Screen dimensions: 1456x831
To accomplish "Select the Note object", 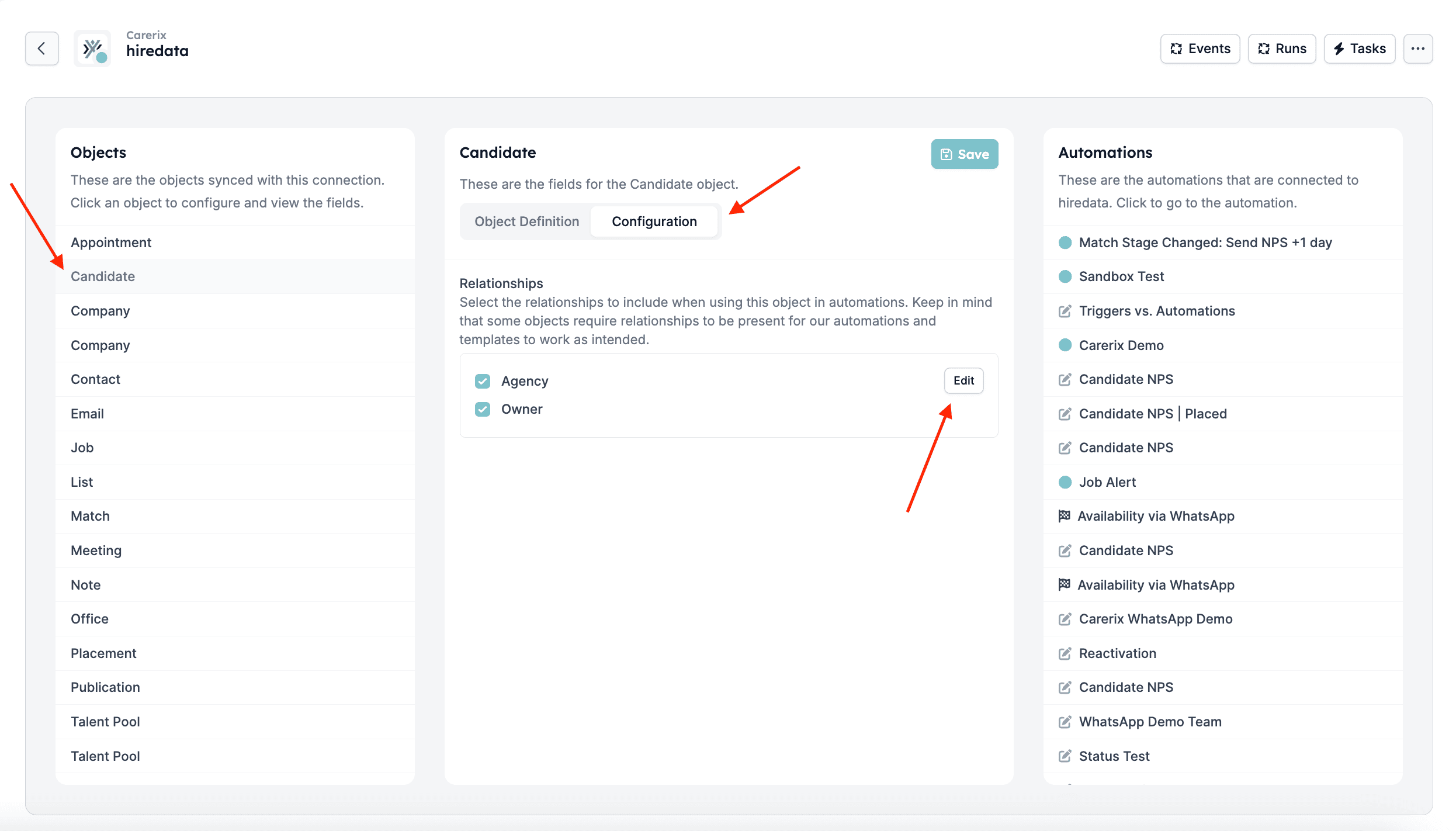I will (235, 585).
